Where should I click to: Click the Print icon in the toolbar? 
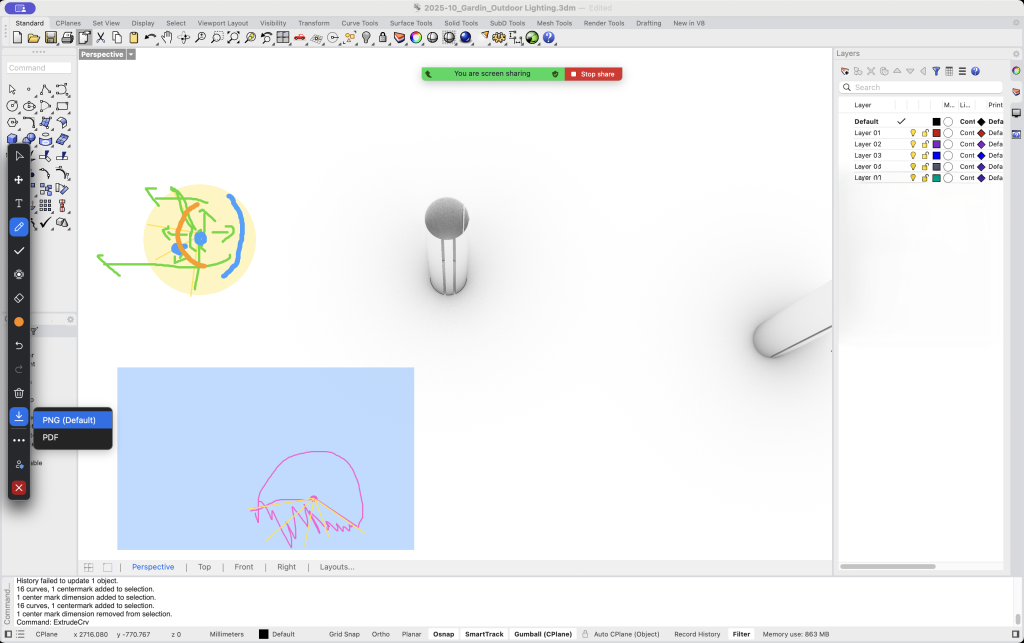tap(67, 38)
